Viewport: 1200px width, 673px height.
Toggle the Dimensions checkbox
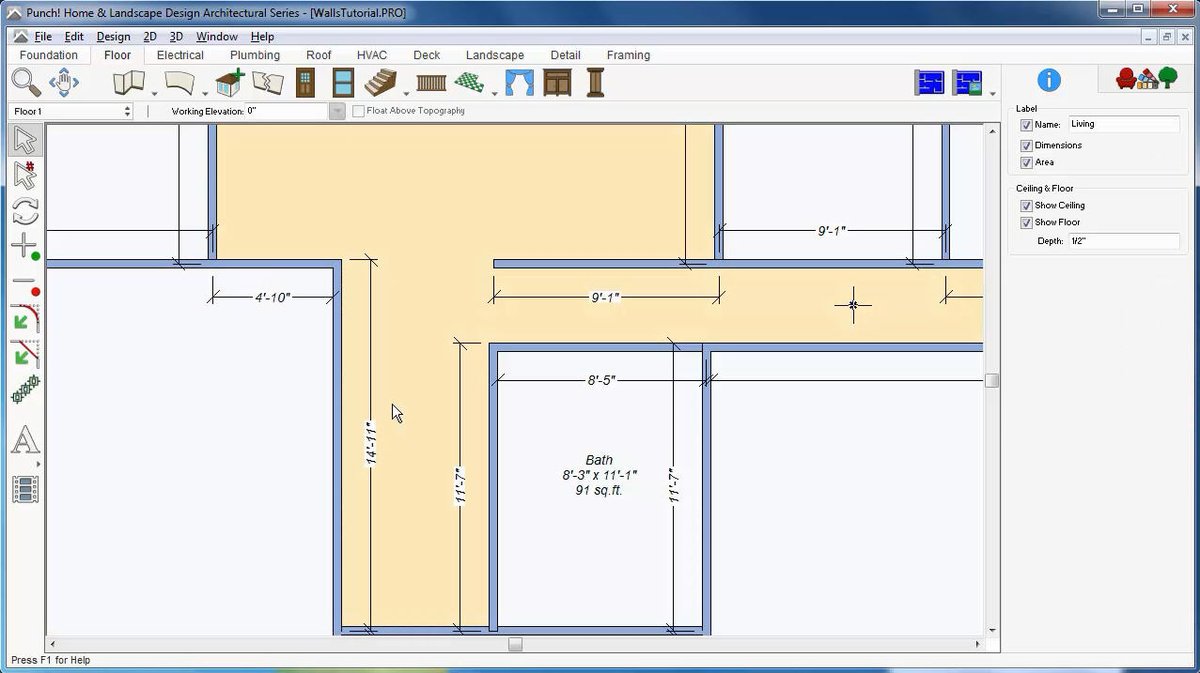pos(1026,146)
